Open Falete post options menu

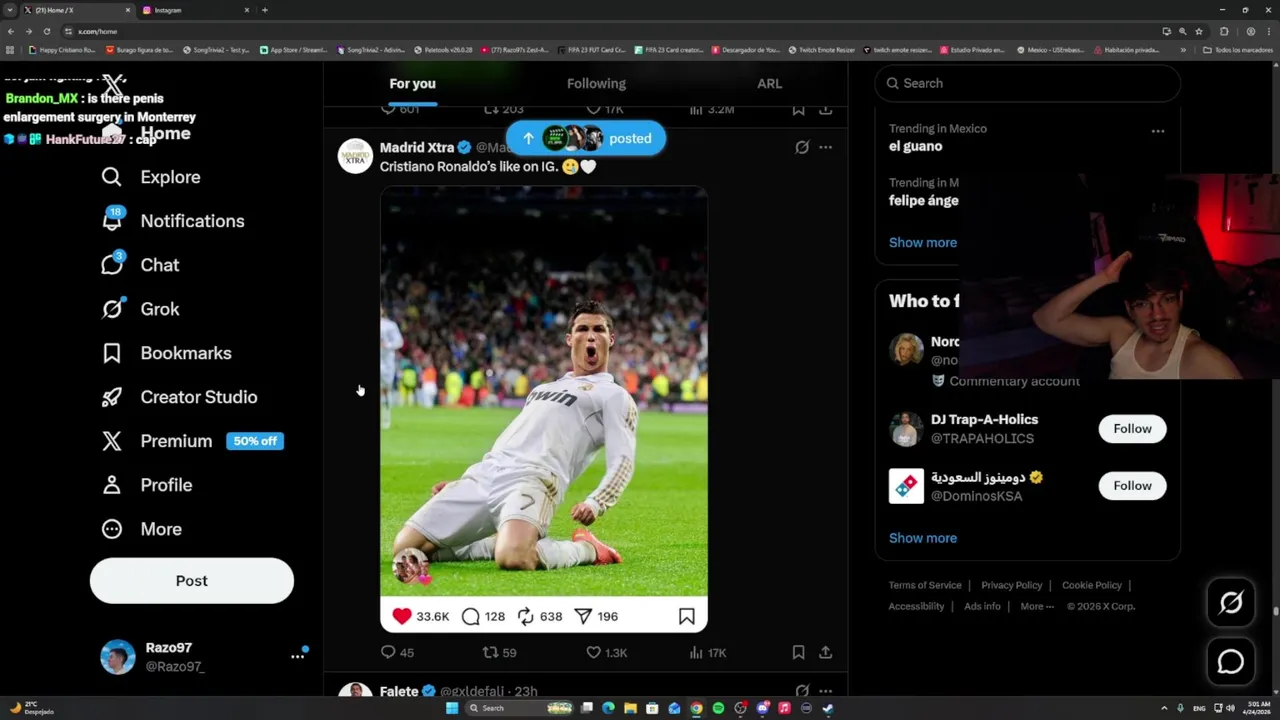click(x=825, y=691)
